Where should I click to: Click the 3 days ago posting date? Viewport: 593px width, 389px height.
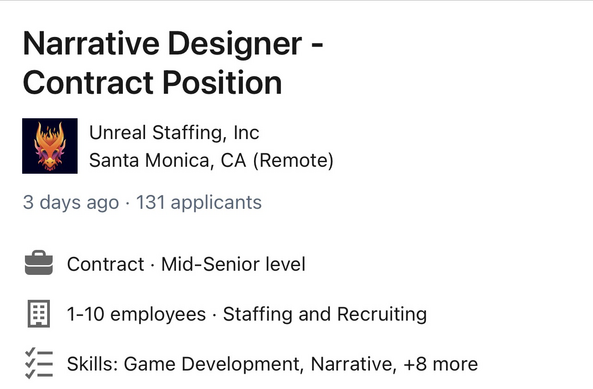click(x=71, y=202)
